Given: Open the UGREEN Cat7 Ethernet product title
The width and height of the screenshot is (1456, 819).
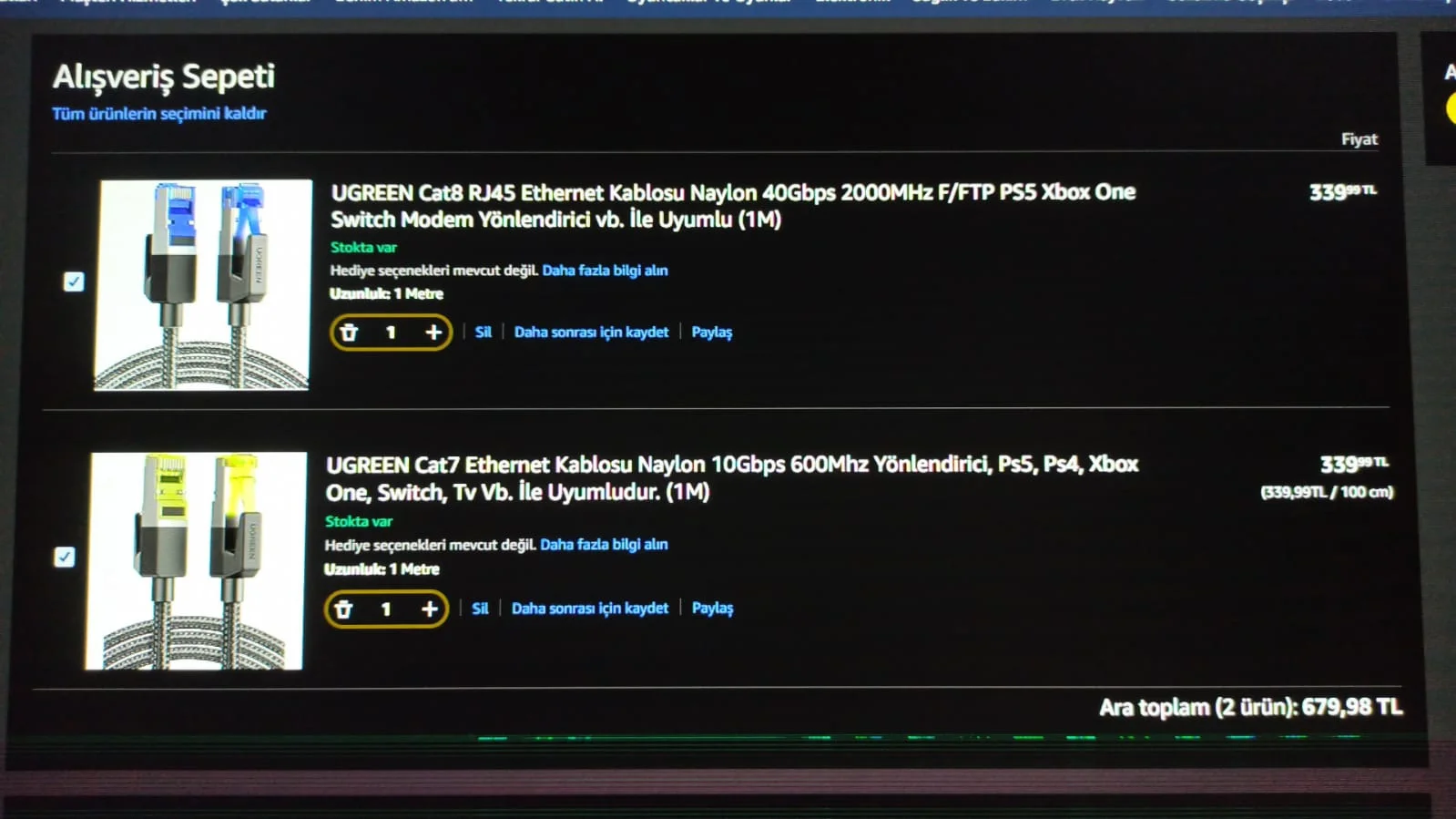Looking at the screenshot, I should [732, 478].
